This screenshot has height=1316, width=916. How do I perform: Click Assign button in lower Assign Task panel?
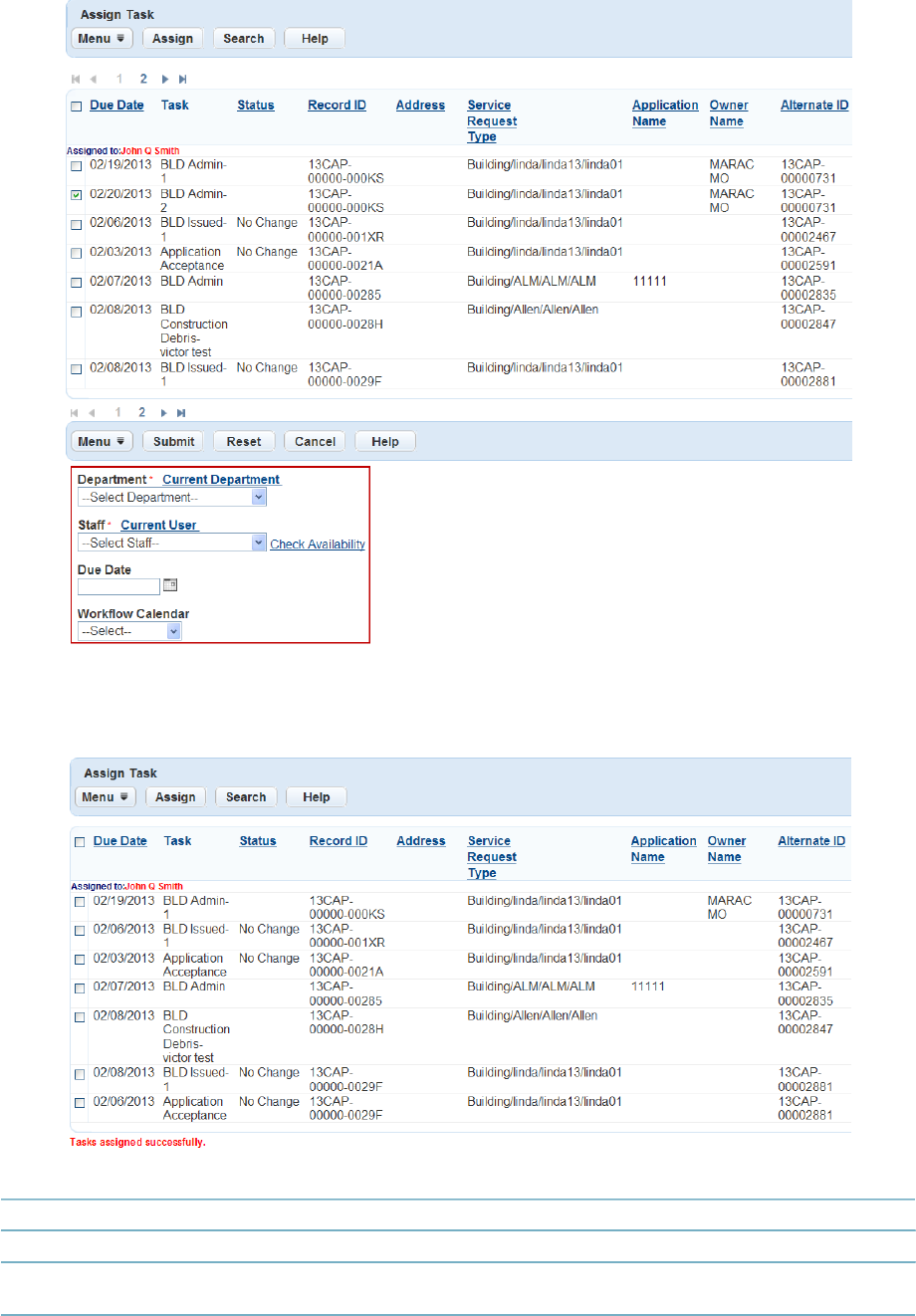(175, 796)
